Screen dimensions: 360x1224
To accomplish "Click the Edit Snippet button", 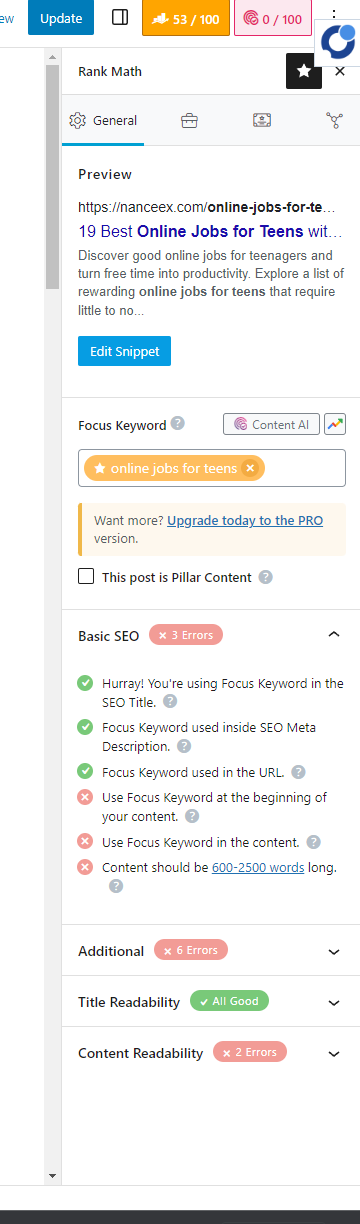I will [x=125, y=351].
